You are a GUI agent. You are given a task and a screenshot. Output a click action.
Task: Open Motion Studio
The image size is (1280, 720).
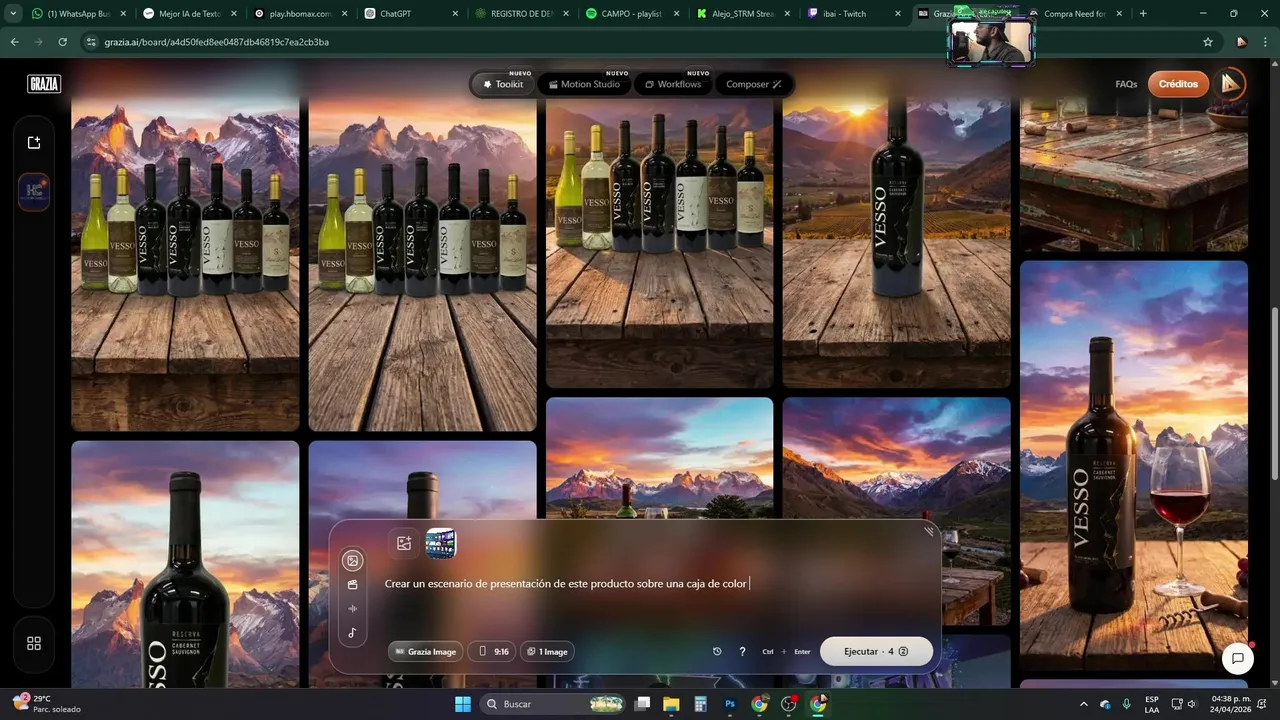tap(585, 84)
